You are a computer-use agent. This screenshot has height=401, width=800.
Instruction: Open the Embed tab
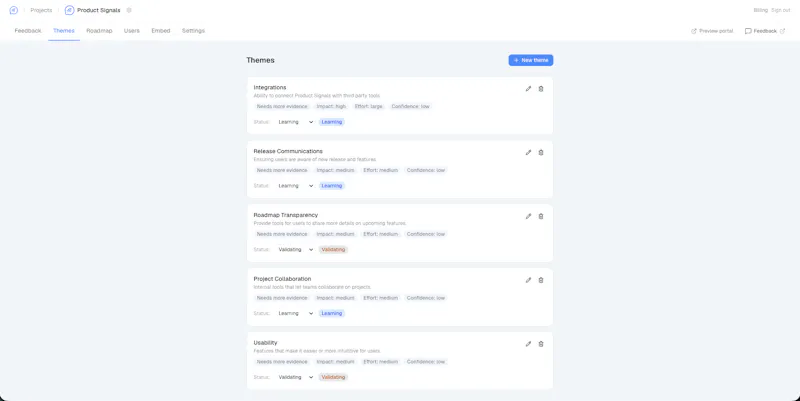point(161,31)
